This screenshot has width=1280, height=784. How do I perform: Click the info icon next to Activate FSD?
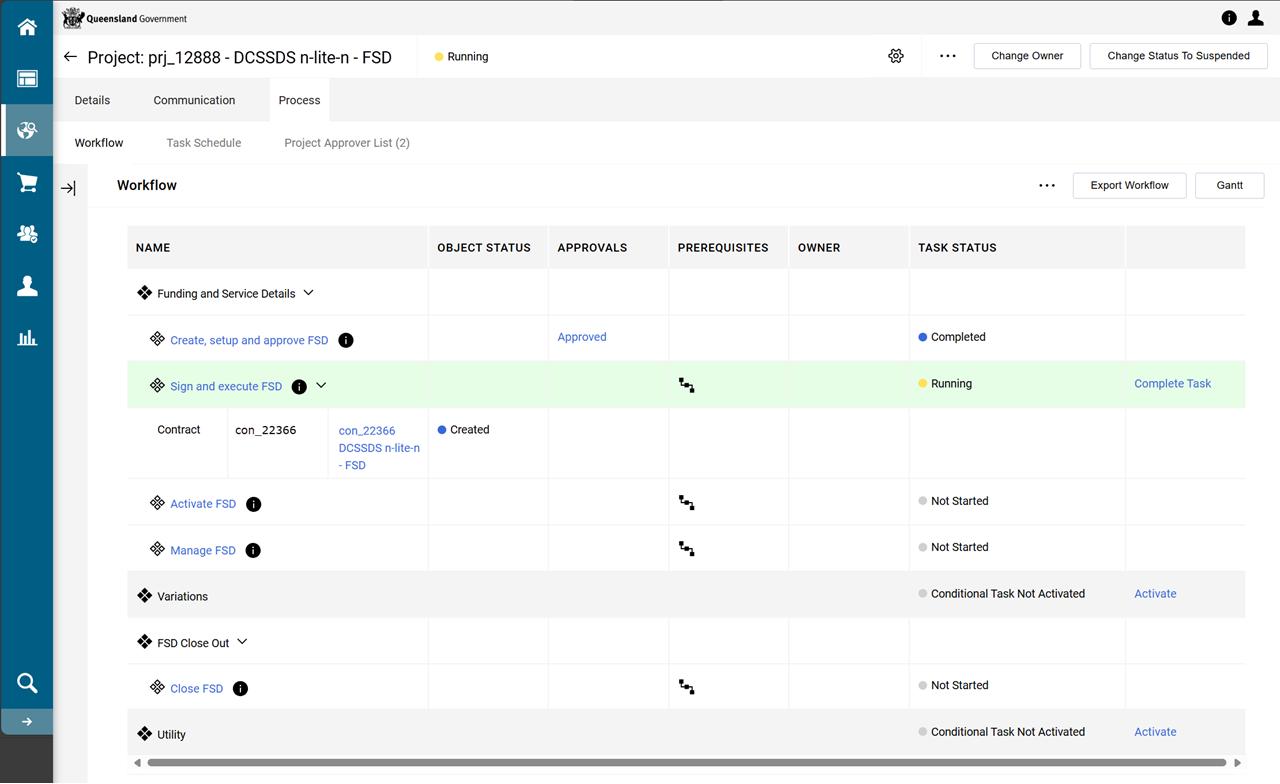tap(254, 504)
